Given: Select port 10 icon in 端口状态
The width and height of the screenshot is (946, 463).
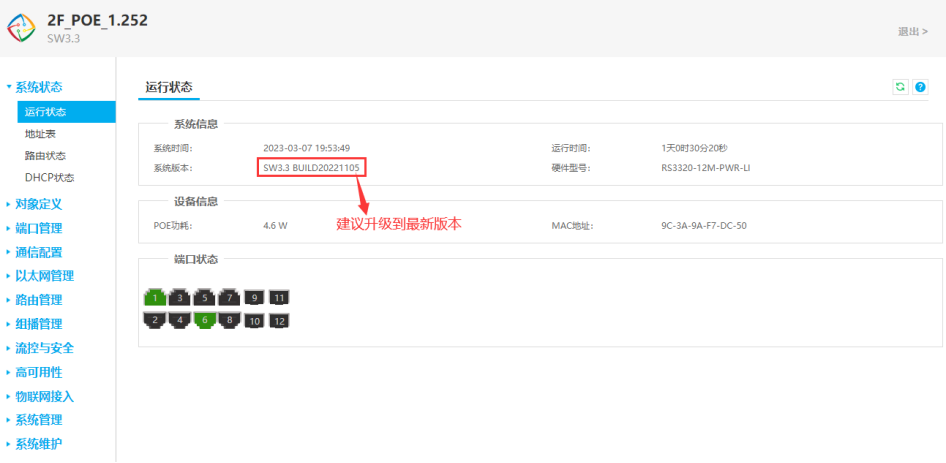Looking at the screenshot, I should [255, 321].
